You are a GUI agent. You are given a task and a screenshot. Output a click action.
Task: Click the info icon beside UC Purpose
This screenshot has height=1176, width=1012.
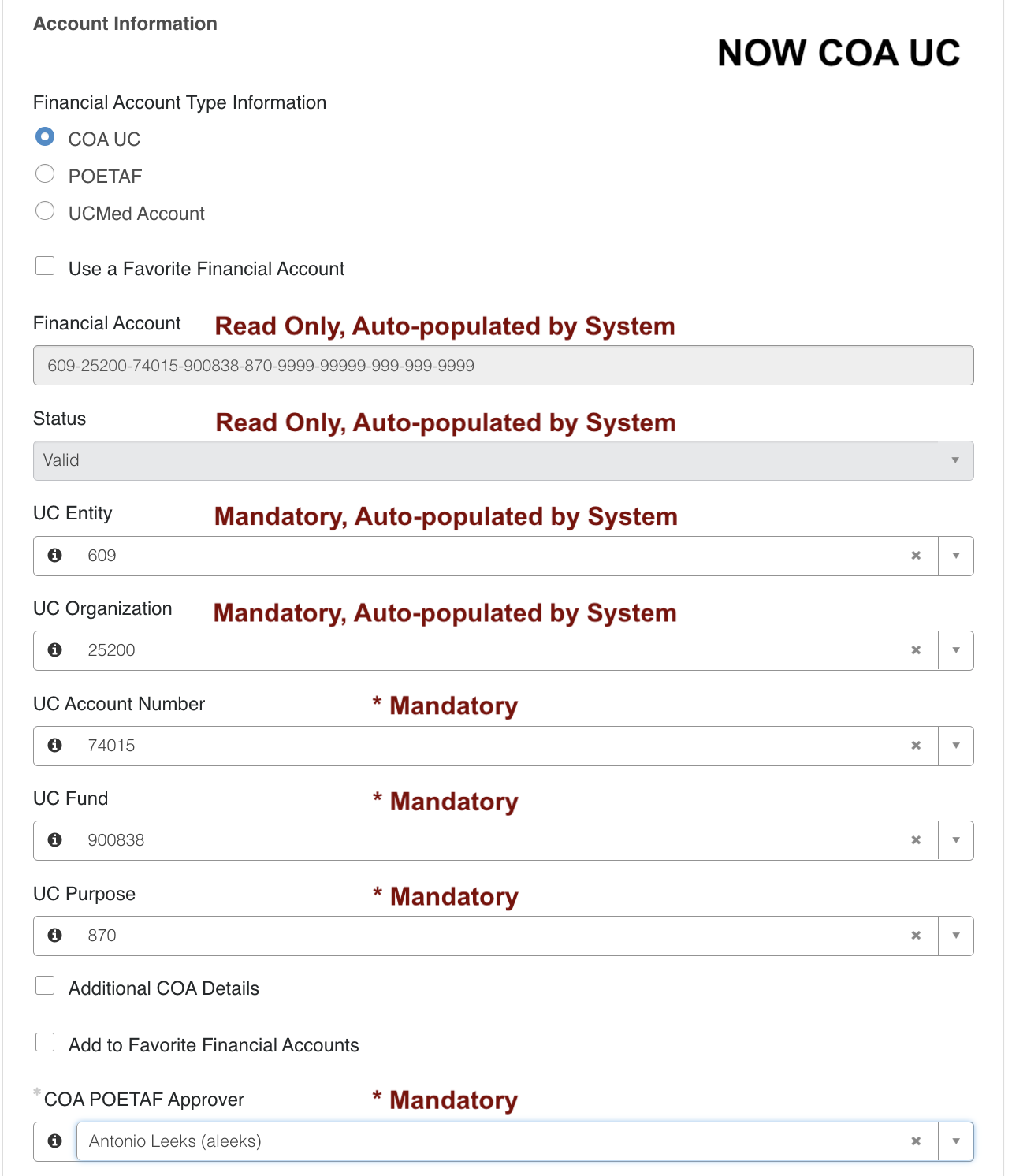55,936
